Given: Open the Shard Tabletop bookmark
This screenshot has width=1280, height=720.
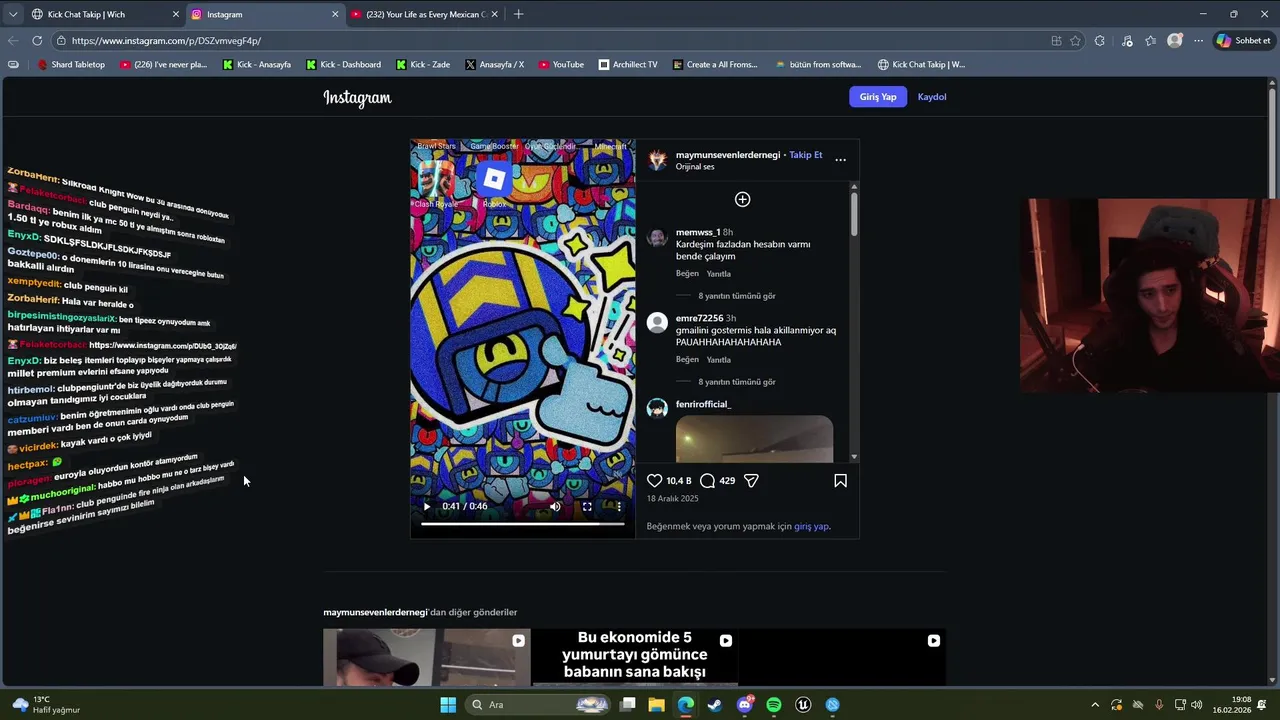Looking at the screenshot, I should tap(71, 65).
